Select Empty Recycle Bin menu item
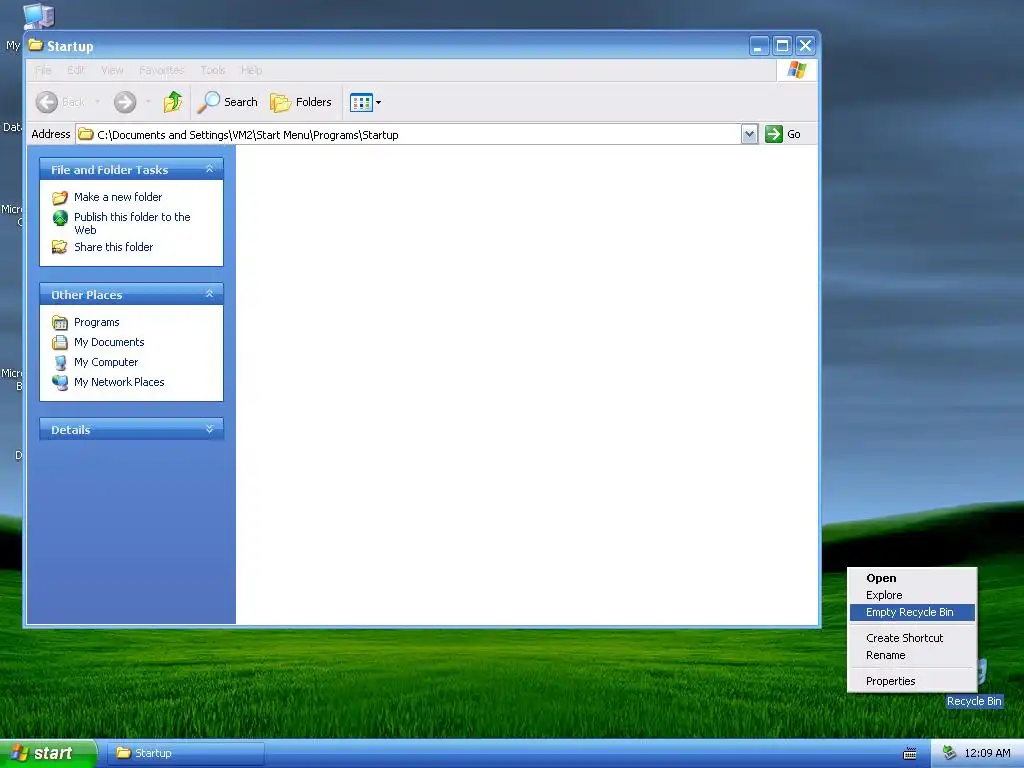 pos(912,612)
